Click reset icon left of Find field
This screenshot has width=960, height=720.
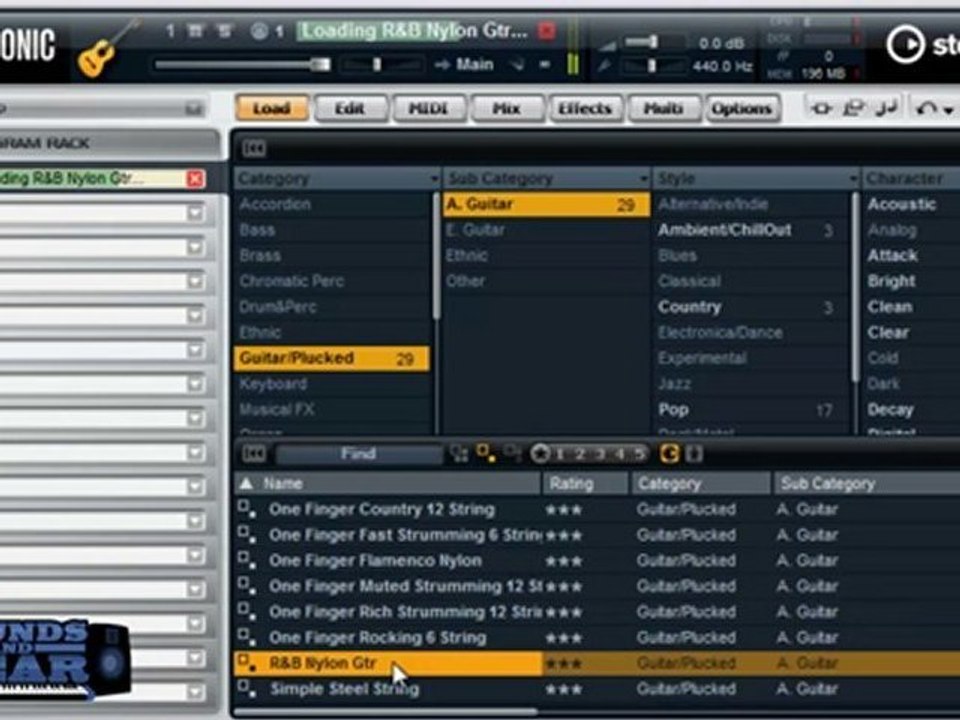click(255, 454)
